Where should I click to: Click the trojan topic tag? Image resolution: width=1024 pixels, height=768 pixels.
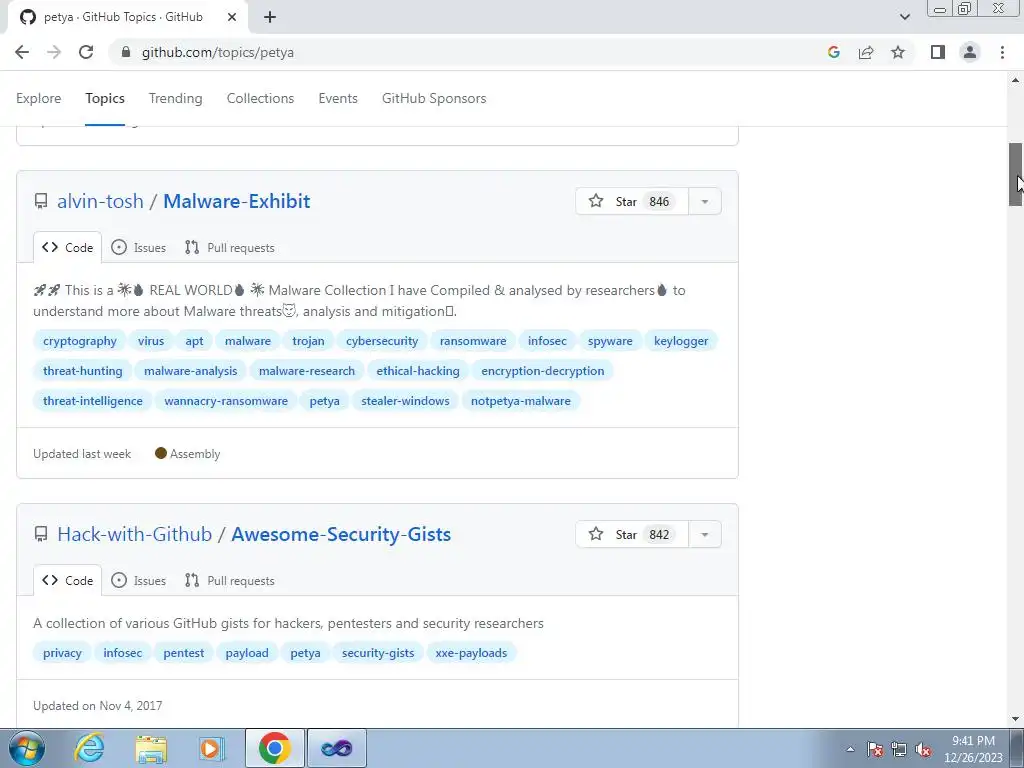click(308, 341)
